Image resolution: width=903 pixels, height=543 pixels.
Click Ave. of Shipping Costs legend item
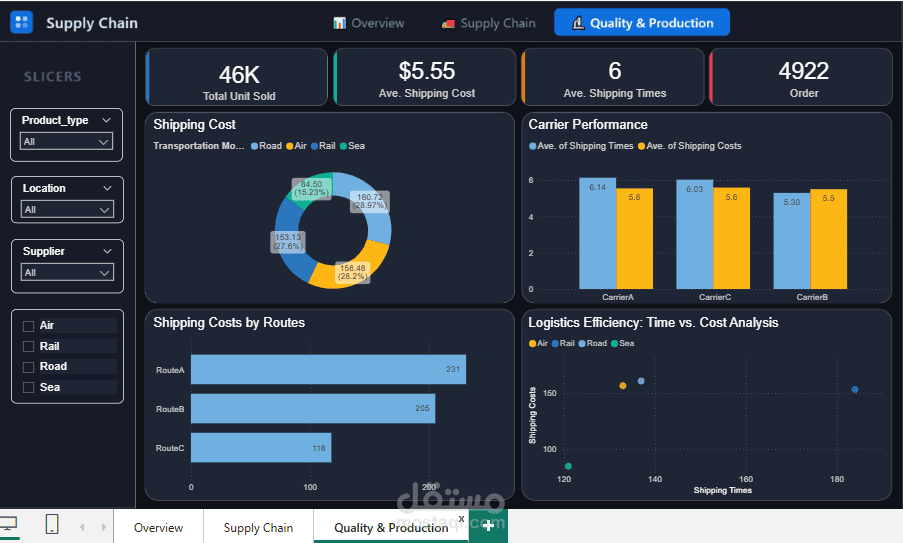coord(690,146)
